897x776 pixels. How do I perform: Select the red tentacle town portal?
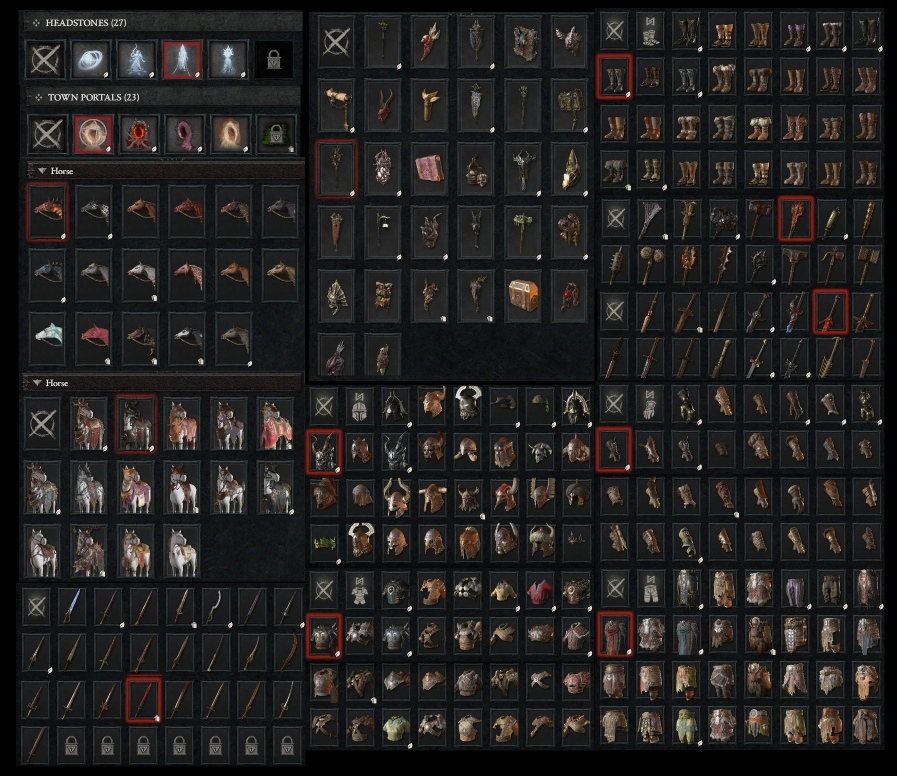coord(139,134)
